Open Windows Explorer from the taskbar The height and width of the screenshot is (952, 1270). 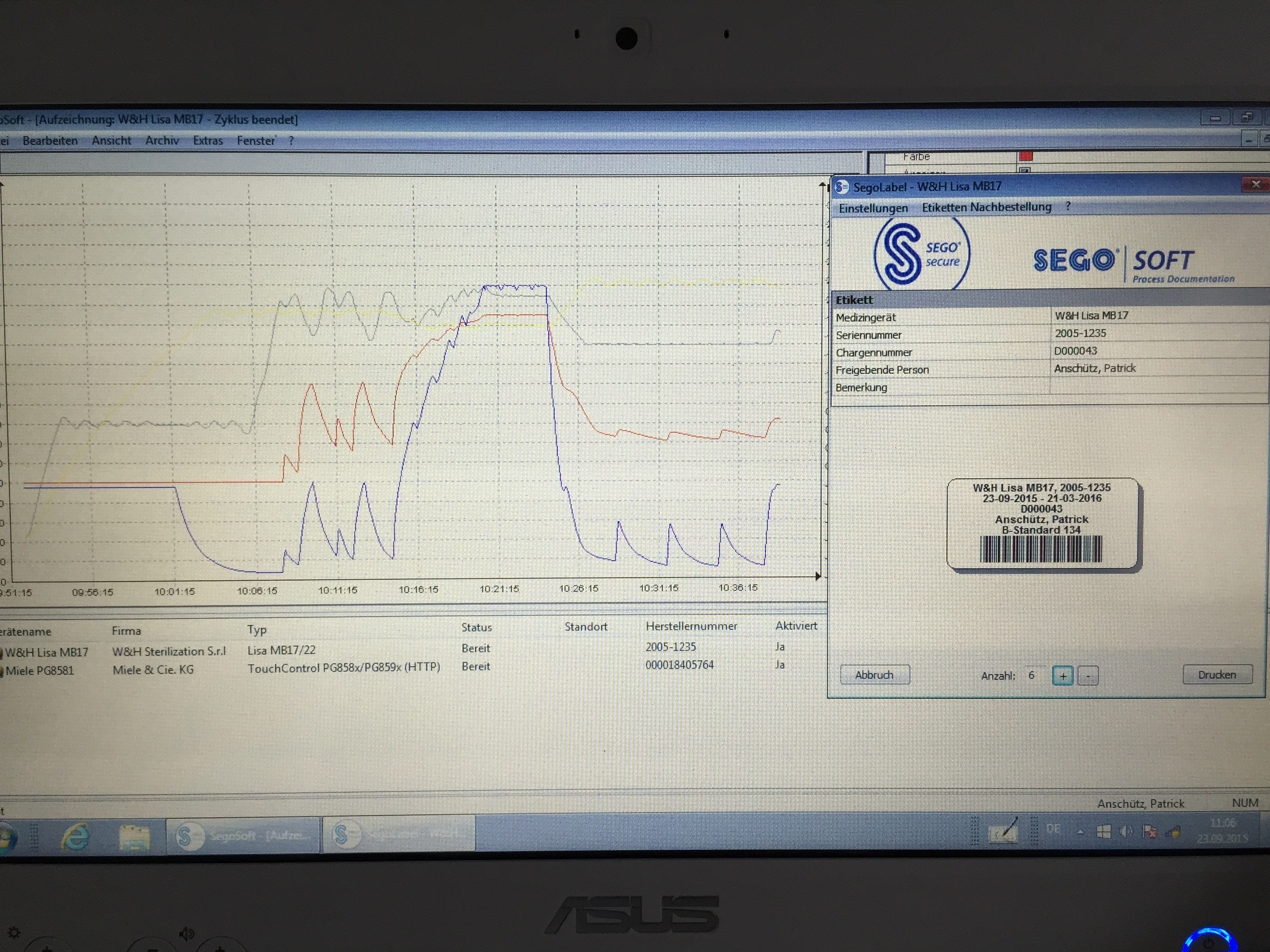click(134, 837)
